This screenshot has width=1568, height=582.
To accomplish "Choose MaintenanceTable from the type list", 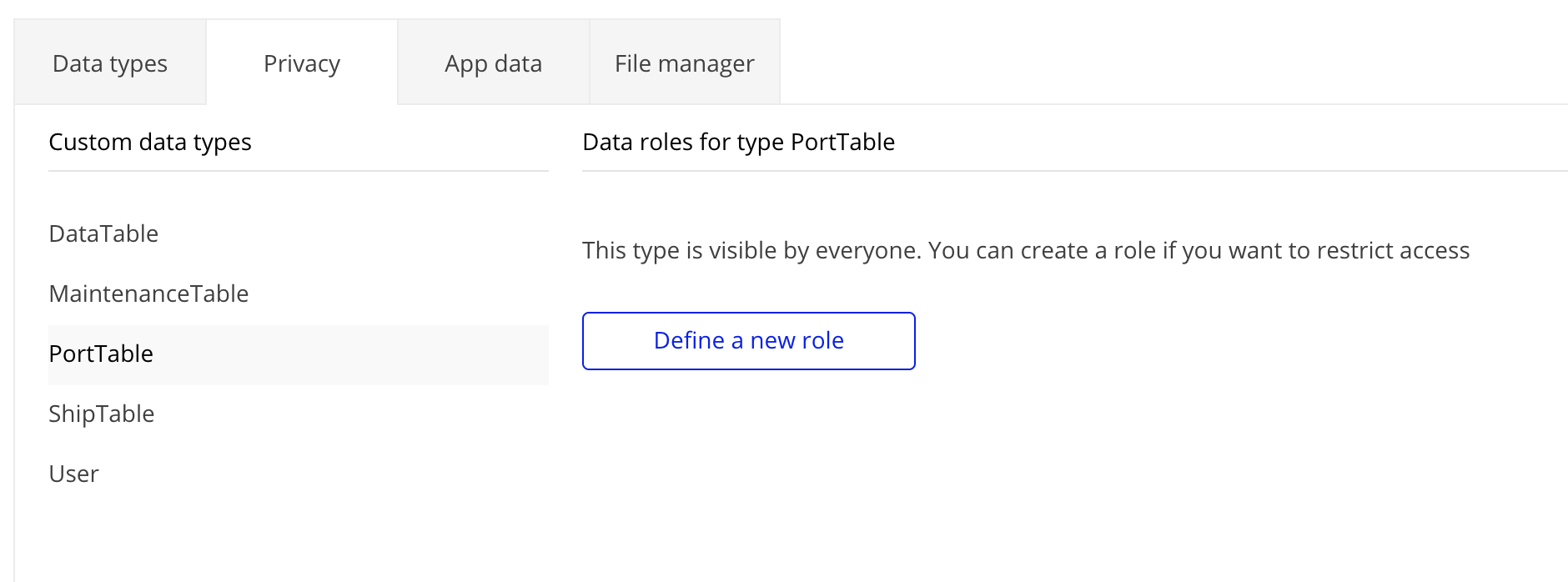I will click(299, 294).
